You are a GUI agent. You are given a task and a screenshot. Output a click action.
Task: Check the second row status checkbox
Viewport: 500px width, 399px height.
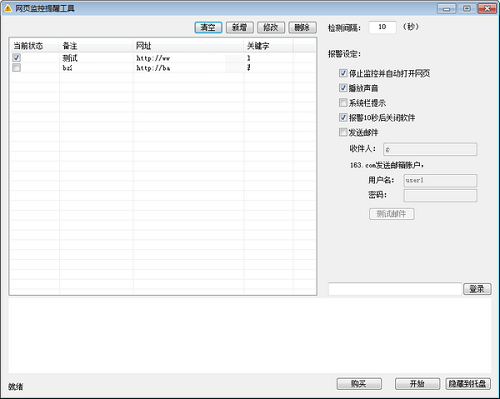click(16, 68)
